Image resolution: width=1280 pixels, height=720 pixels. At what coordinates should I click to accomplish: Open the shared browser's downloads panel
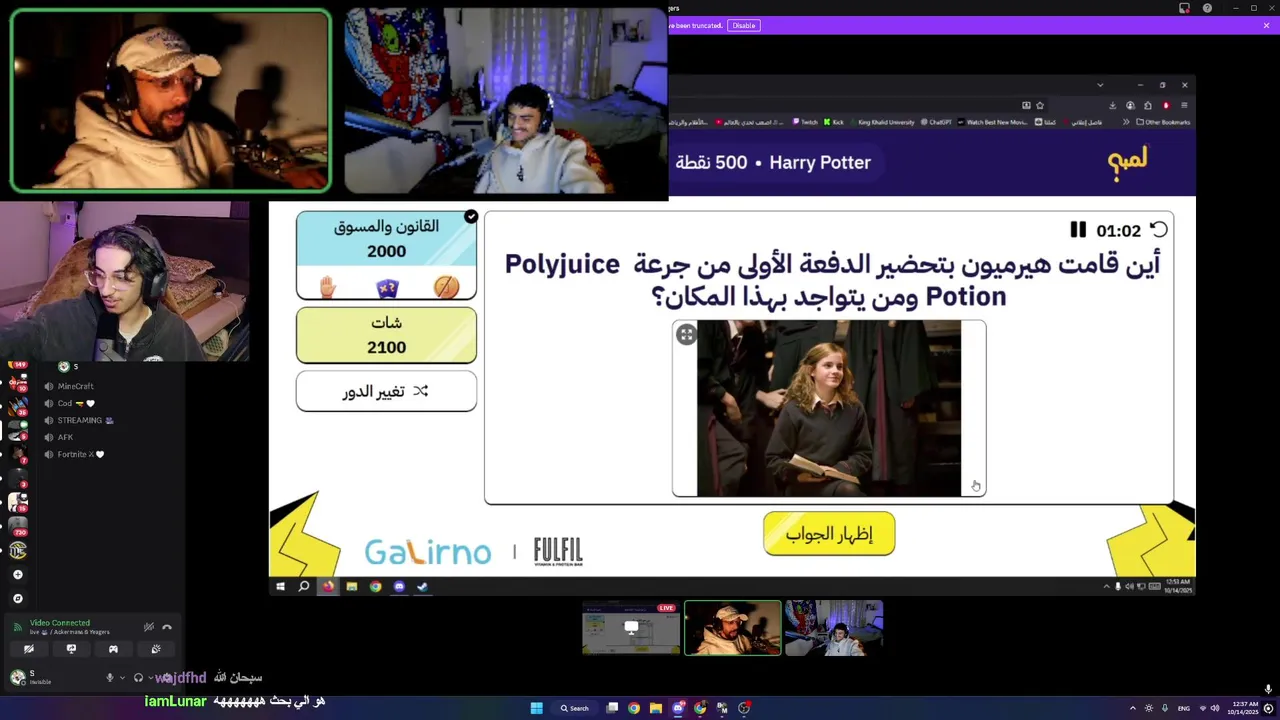pyautogui.click(x=1112, y=105)
